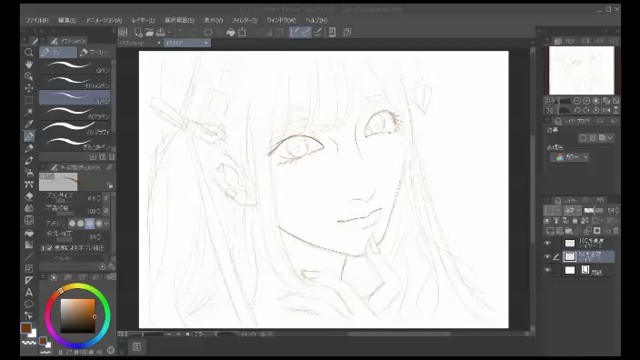
Task: Toggle the stabilization checkbox in tool properties
Action: (49, 248)
